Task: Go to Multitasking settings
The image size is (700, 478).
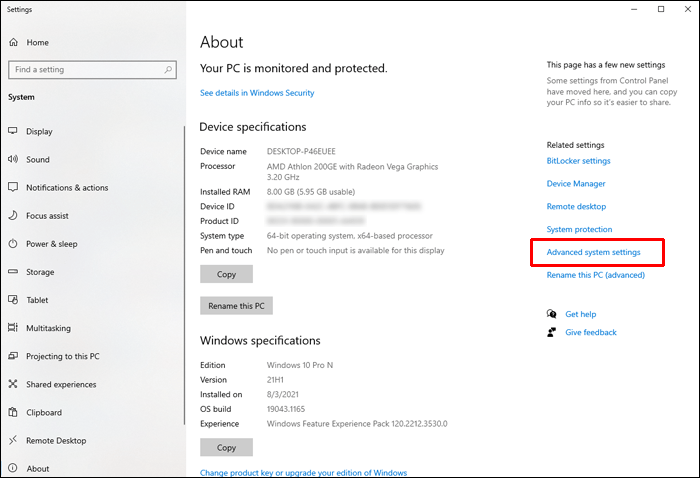Action: tap(50, 328)
